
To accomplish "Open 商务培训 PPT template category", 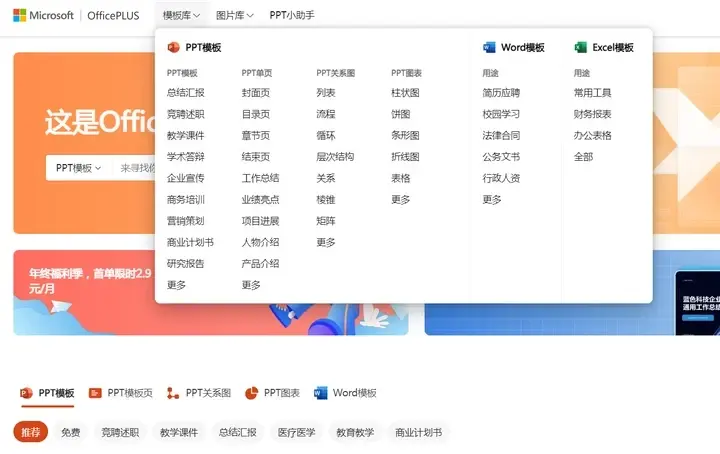I will tap(186, 200).
